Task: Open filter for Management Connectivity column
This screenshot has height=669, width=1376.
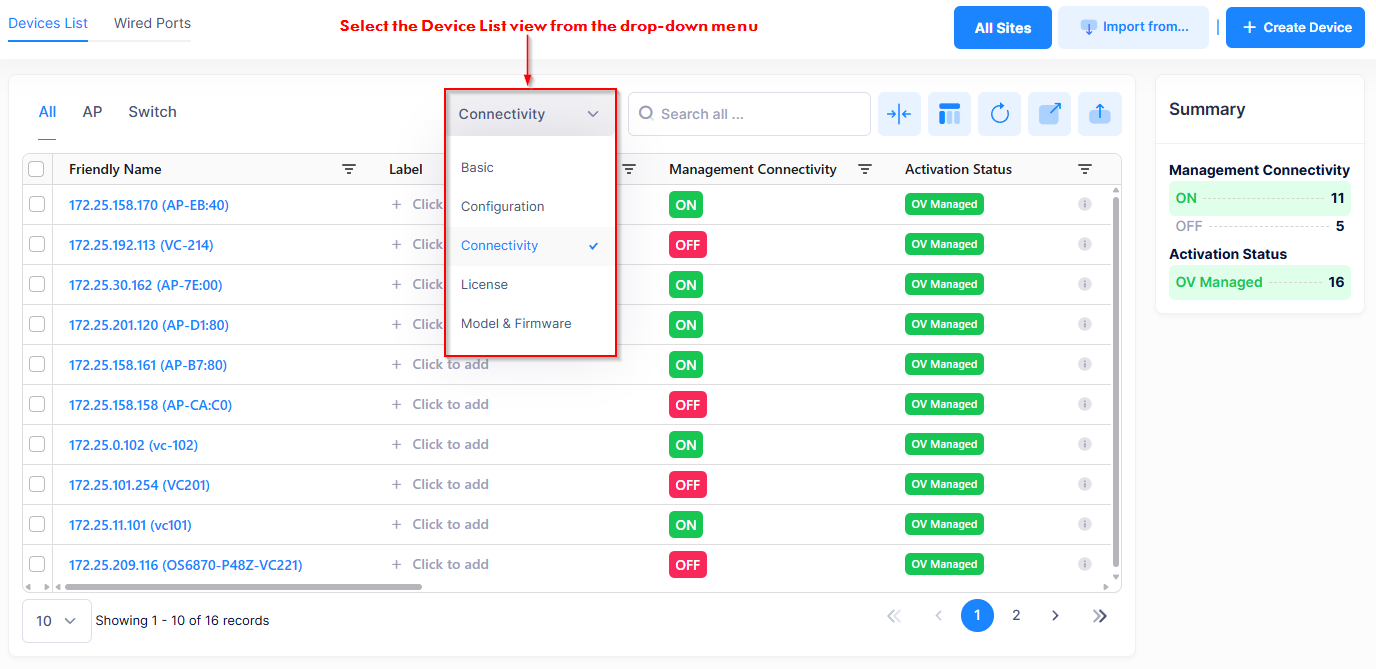Action: coord(865,170)
